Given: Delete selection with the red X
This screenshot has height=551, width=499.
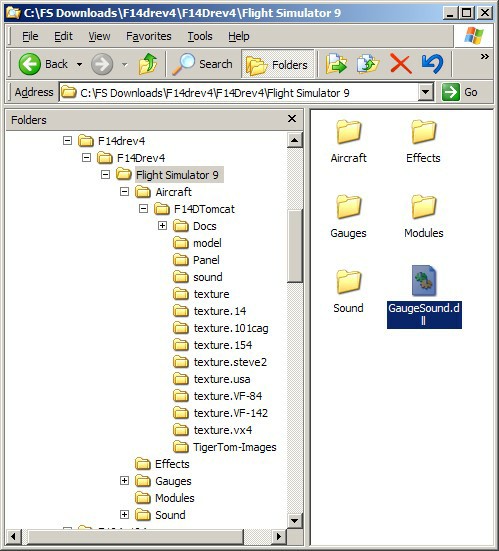Looking at the screenshot, I should 401,64.
